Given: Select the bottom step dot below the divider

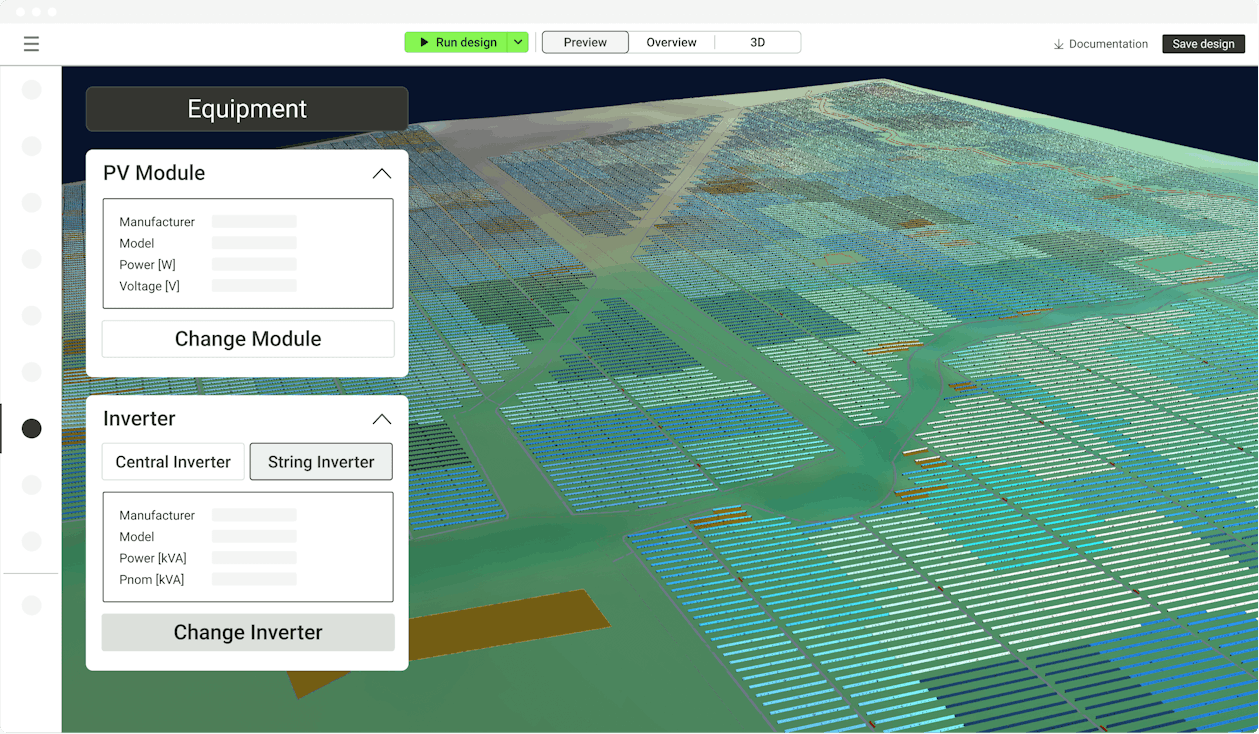Looking at the screenshot, I should (31, 605).
